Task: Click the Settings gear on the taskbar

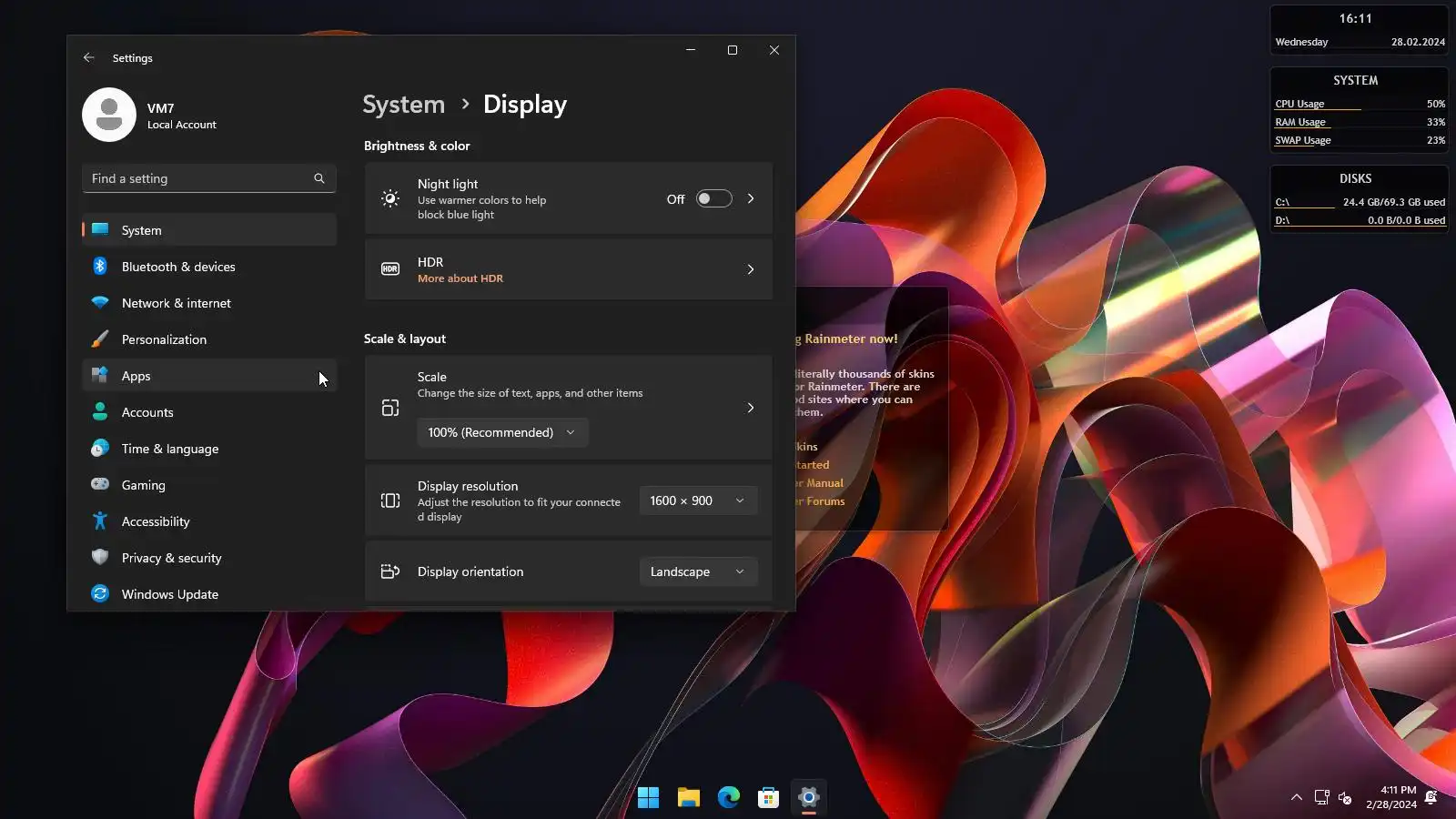Action: click(x=809, y=798)
